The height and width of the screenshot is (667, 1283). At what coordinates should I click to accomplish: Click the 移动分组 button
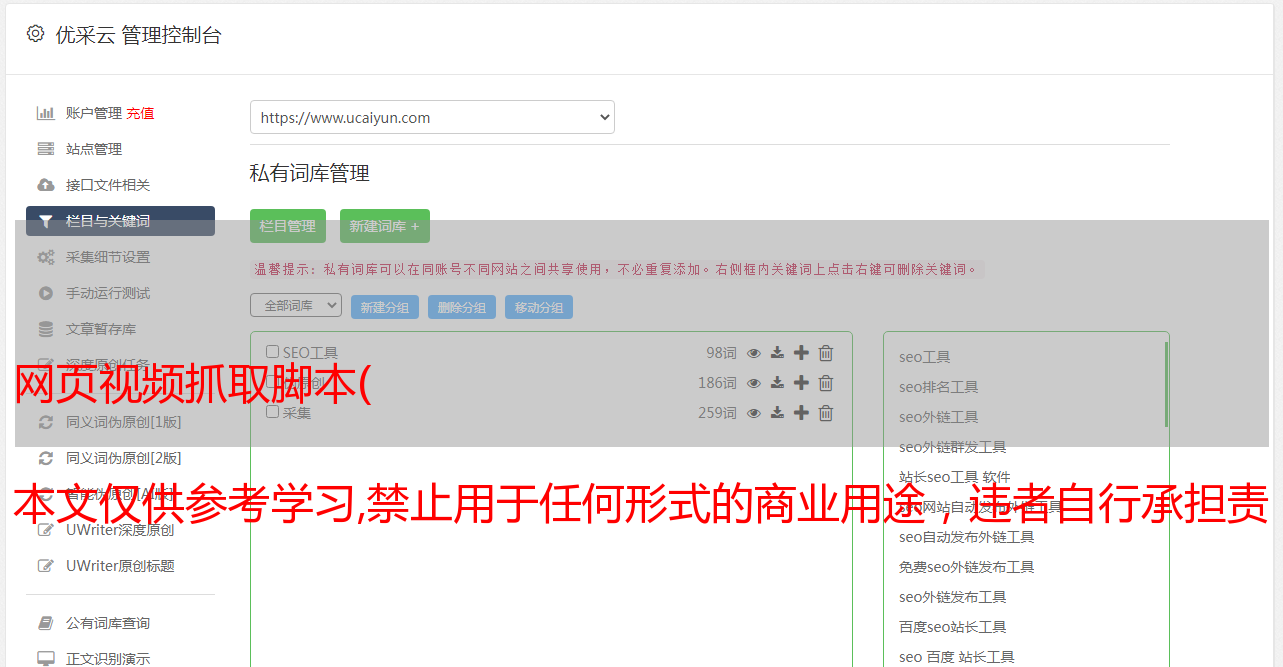click(539, 307)
